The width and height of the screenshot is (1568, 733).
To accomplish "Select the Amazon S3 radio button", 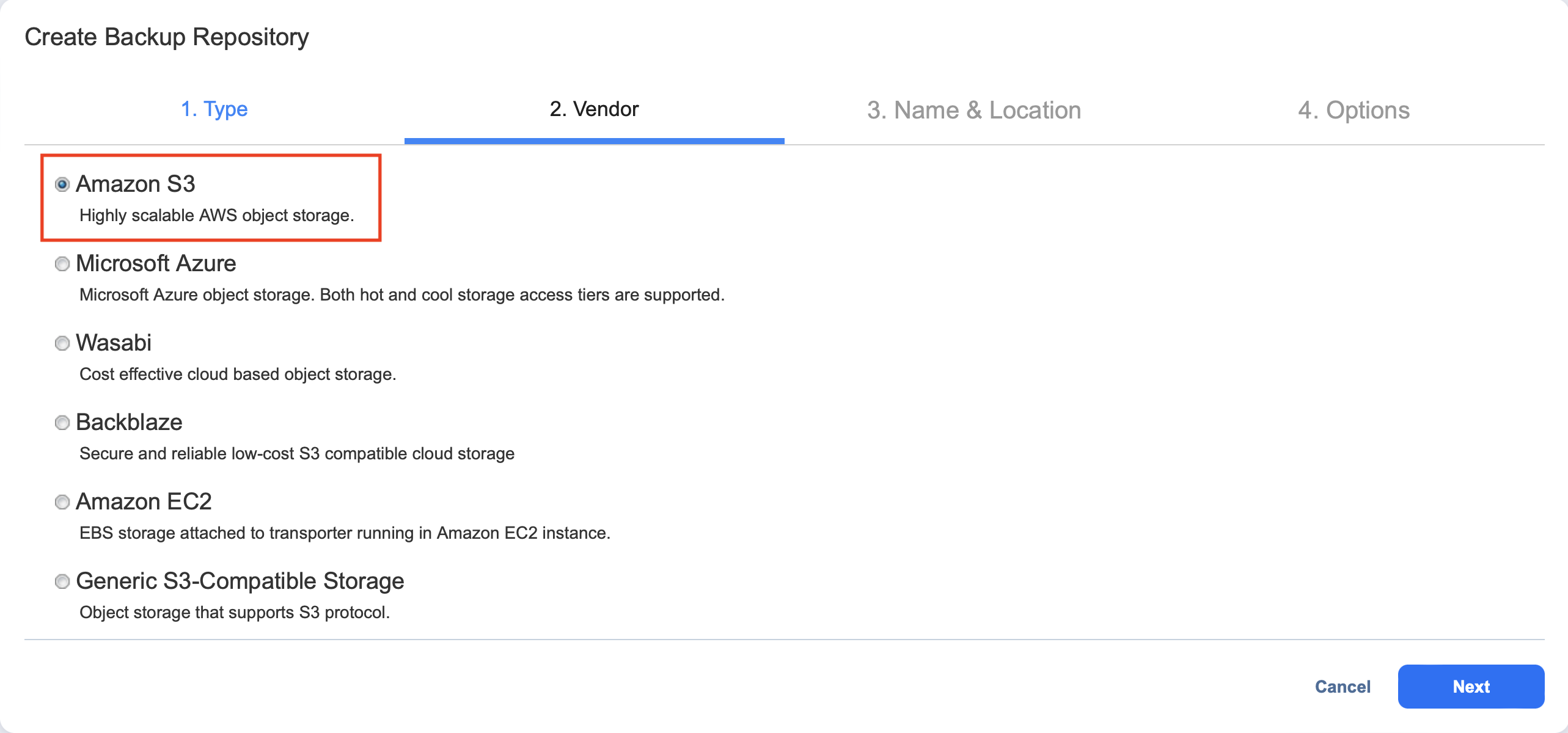I will point(62,184).
